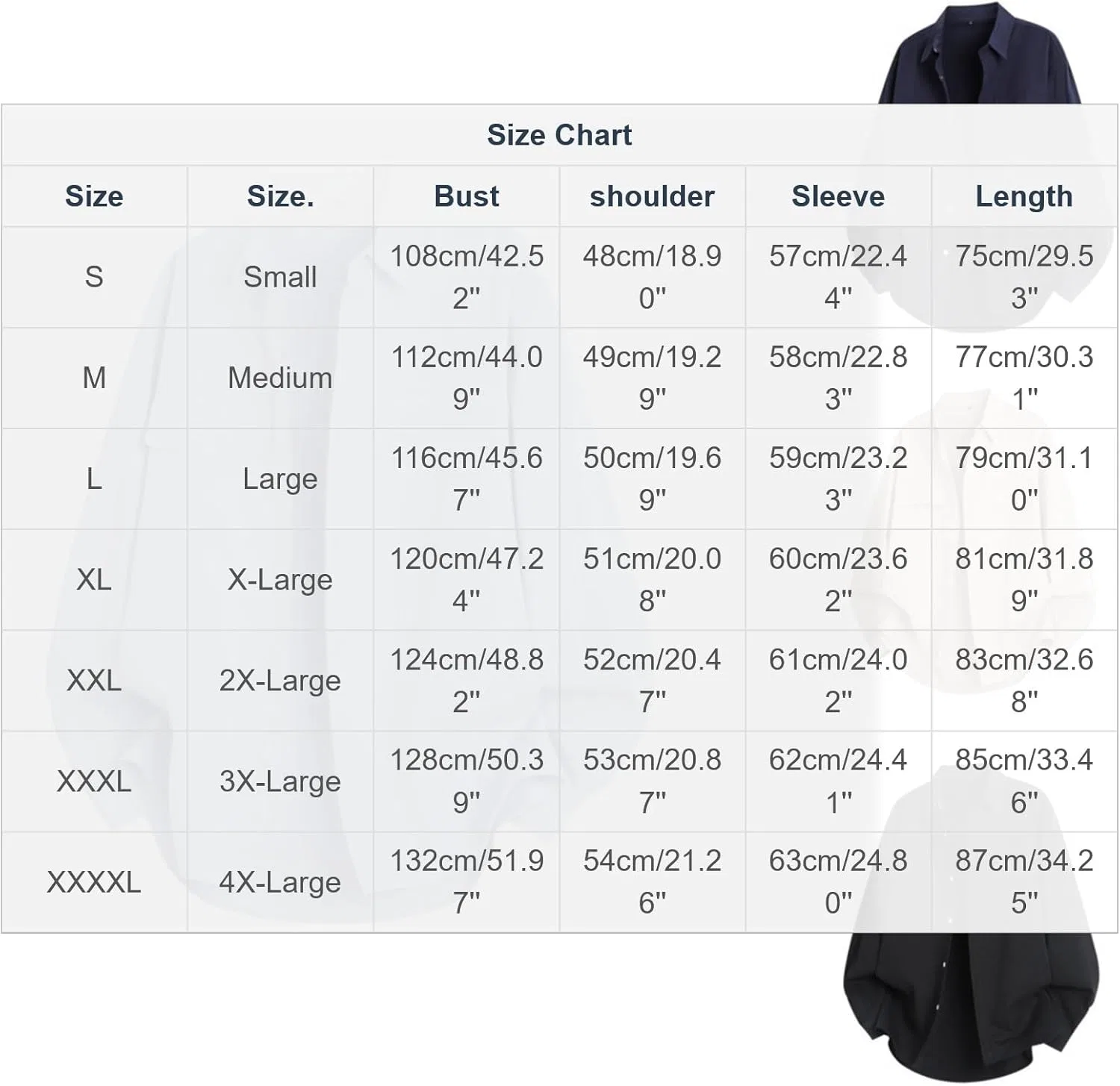Click the 77cm/30.31" length value
Viewport: 1120px width, 1086px height.
click(1024, 378)
